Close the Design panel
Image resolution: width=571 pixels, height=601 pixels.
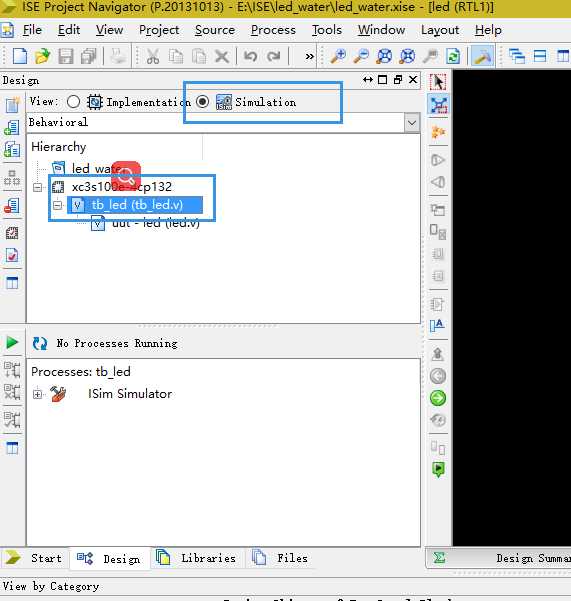(413, 80)
